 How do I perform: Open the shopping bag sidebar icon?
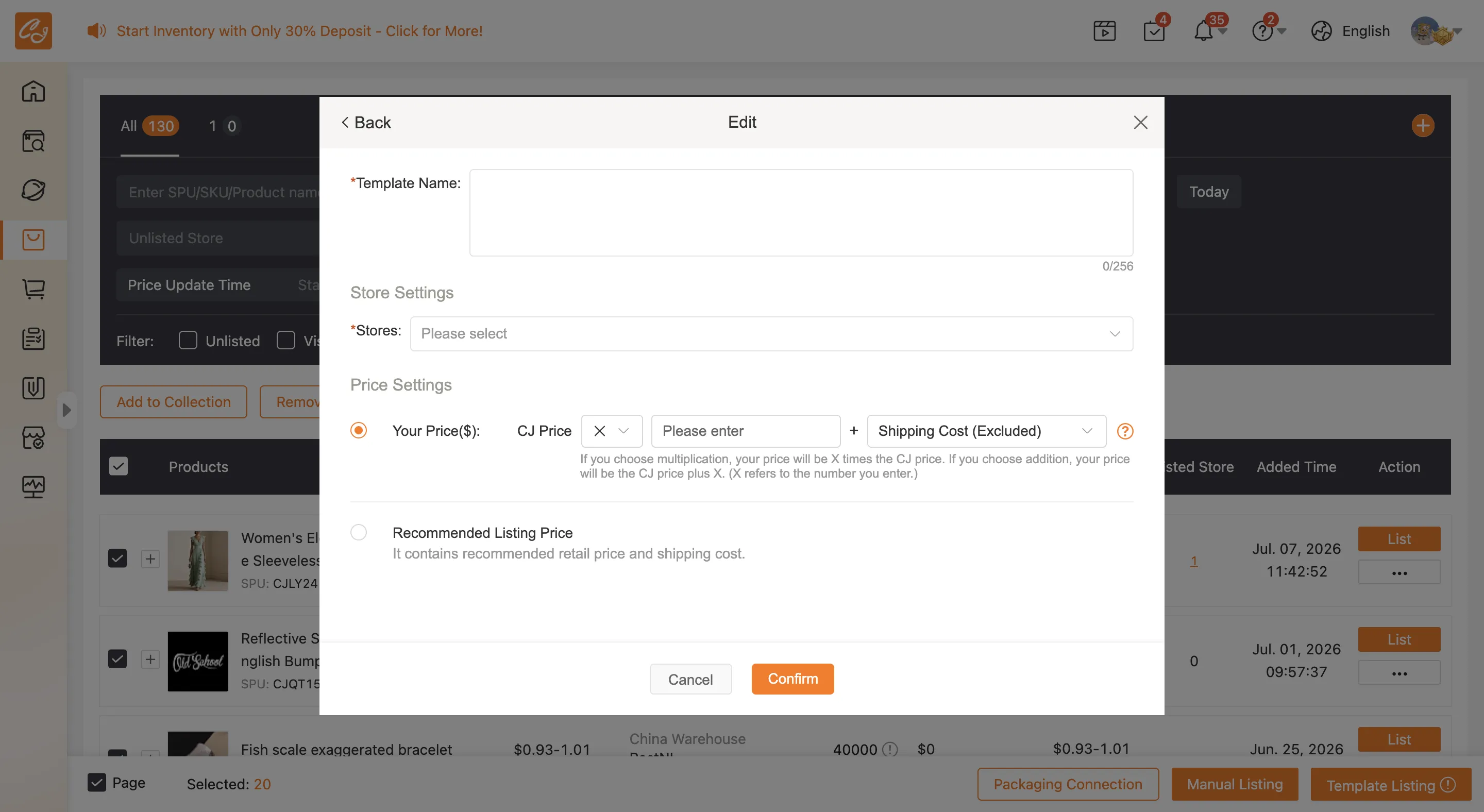(33, 240)
